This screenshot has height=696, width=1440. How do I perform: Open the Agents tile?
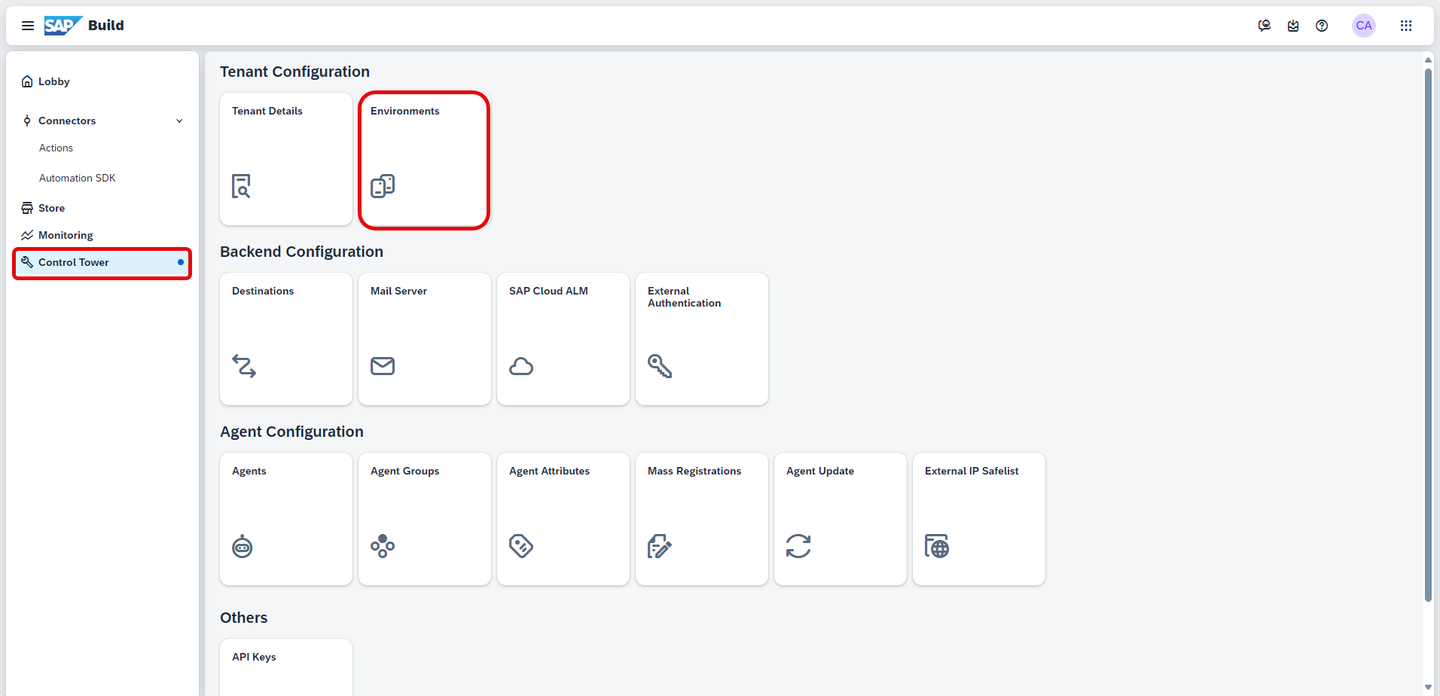286,519
